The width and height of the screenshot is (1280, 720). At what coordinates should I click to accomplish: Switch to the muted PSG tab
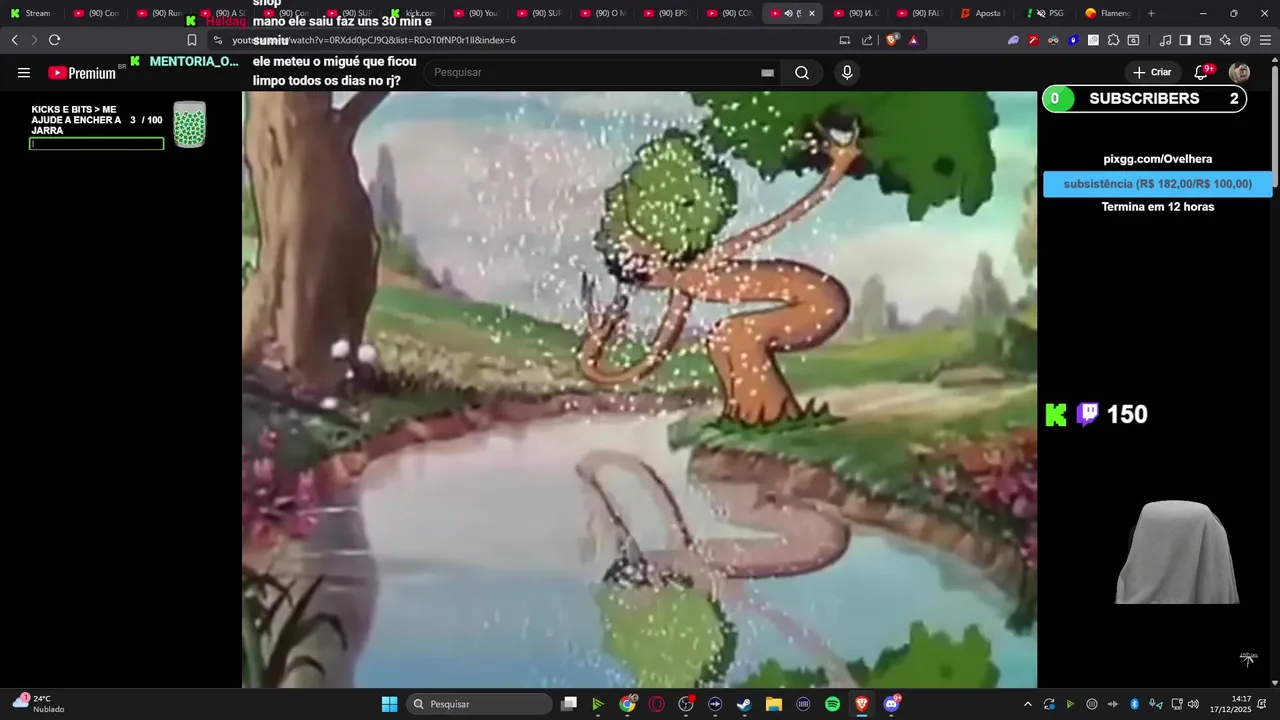(x=1046, y=13)
